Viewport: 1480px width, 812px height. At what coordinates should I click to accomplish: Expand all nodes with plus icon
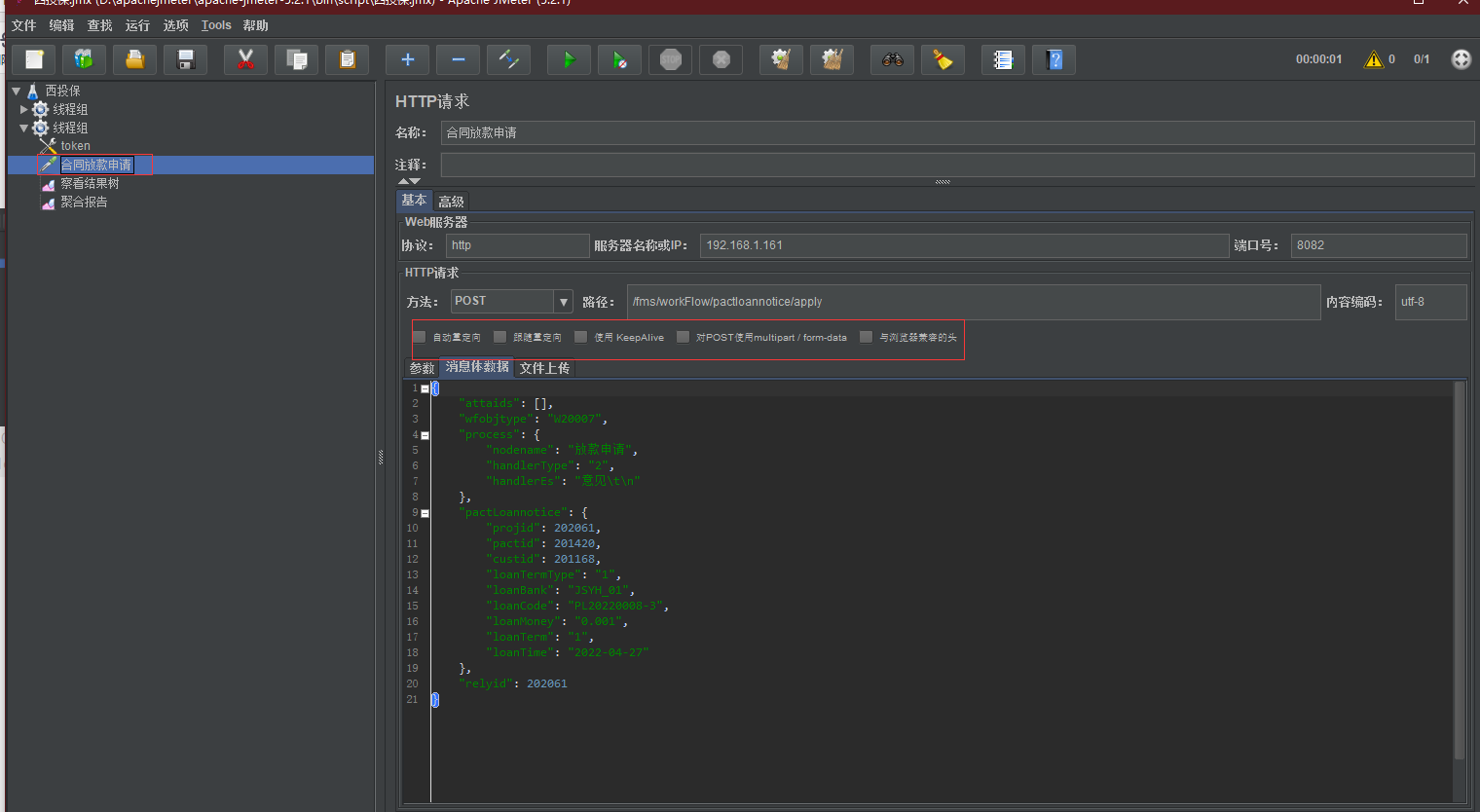(408, 59)
